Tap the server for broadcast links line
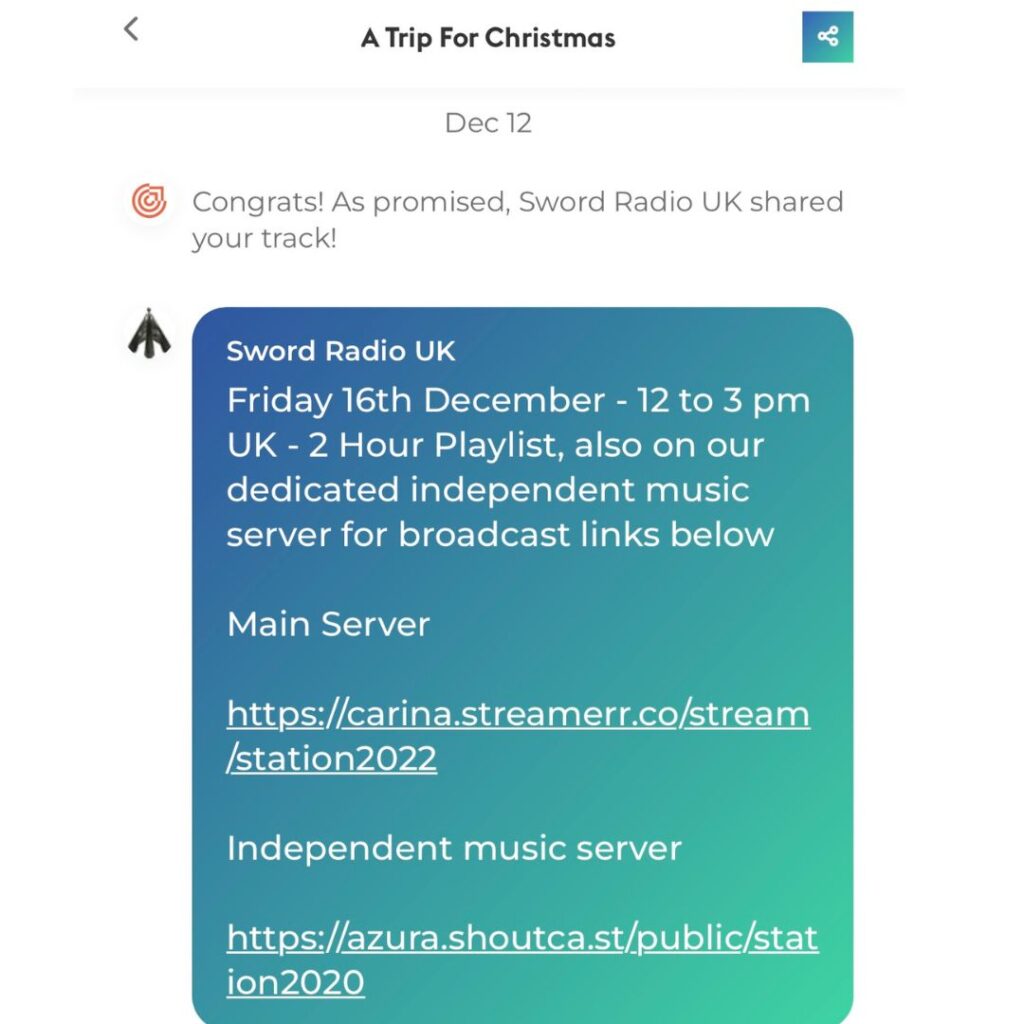The width and height of the screenshot is (1024, 1024). [x=500, y=534]
